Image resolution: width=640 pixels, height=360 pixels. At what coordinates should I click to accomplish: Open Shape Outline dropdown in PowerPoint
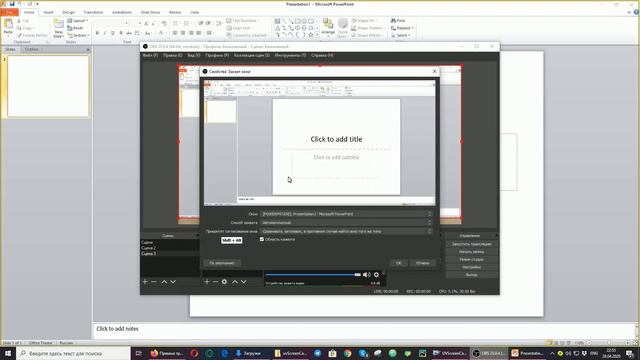(x=367, y=28)
